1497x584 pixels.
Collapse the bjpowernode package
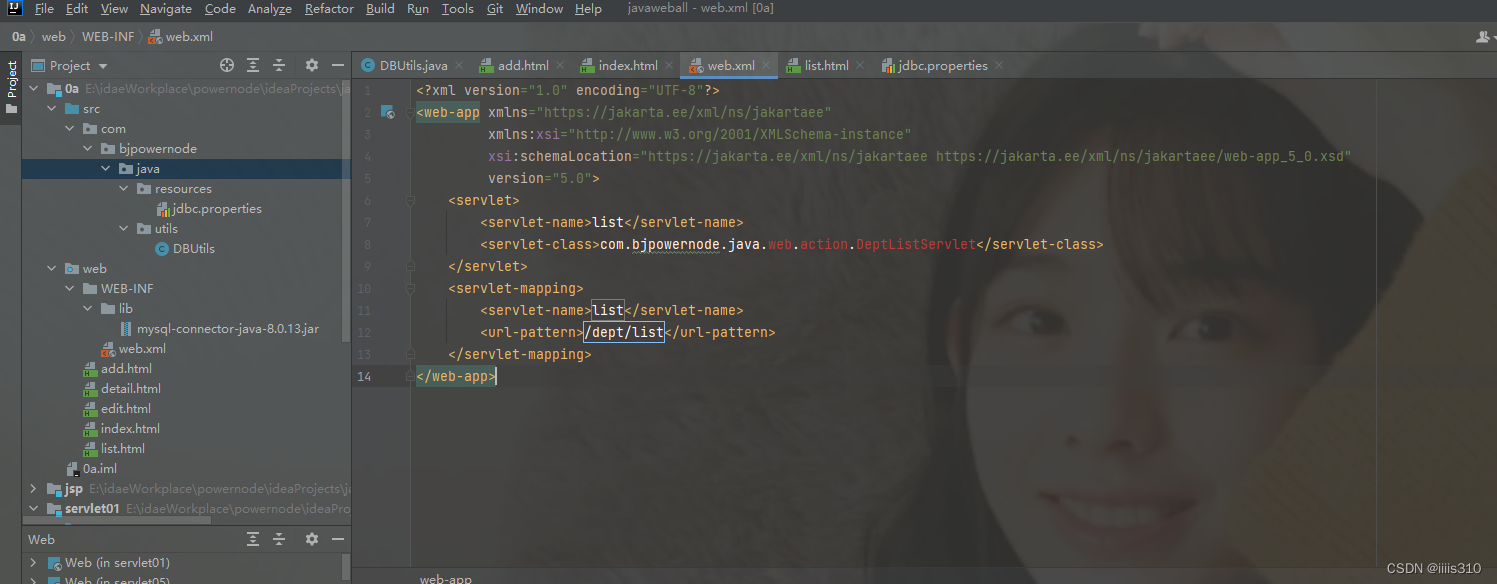(88, 149)
